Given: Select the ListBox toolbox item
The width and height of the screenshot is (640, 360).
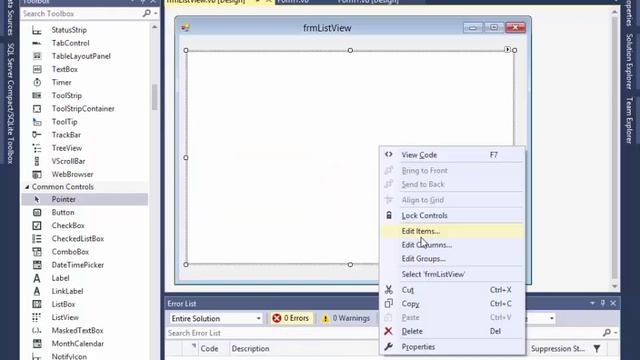Looking at the screenshot, I should [x=63, y=304].
